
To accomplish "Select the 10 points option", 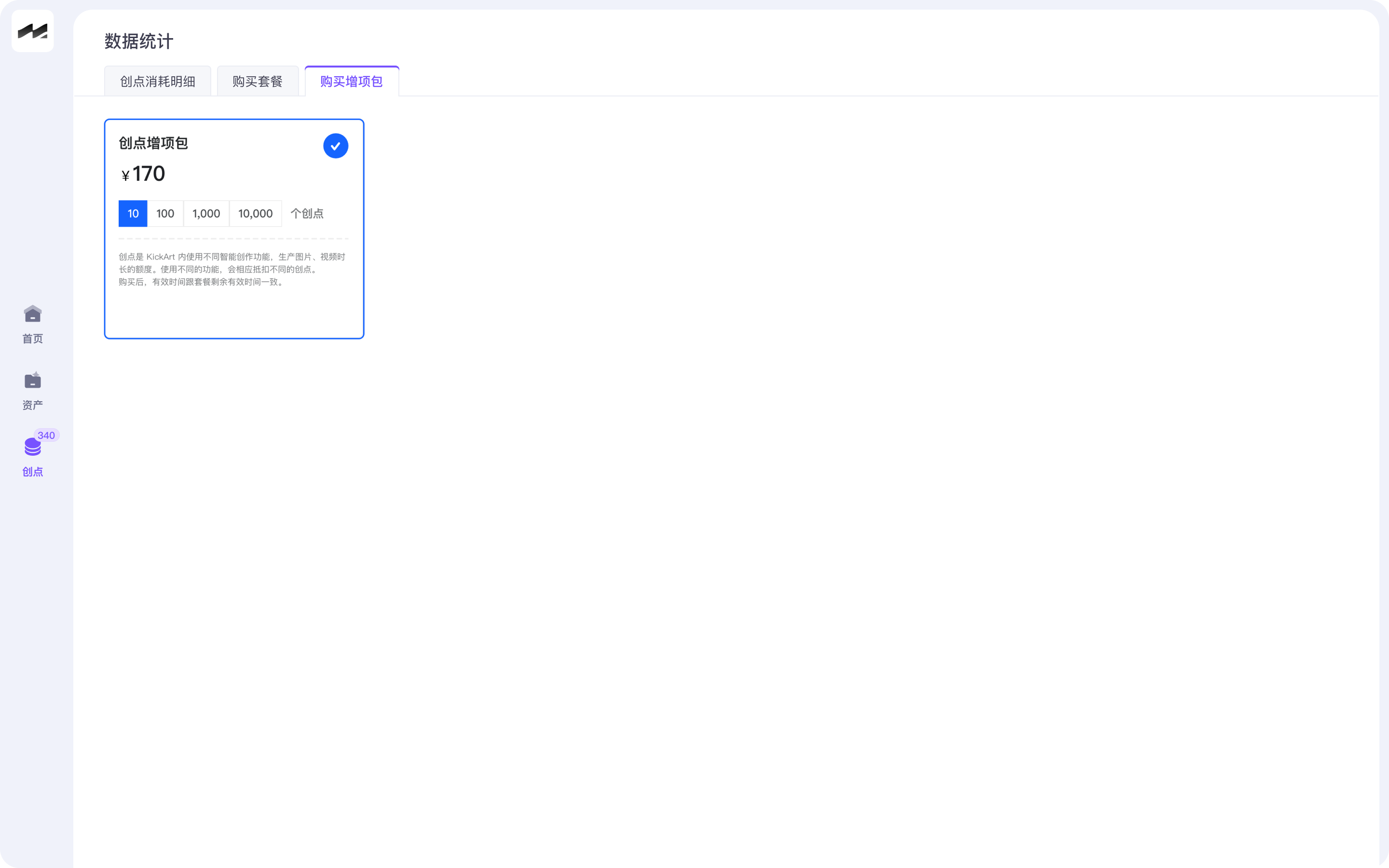I will coord(133,214).
